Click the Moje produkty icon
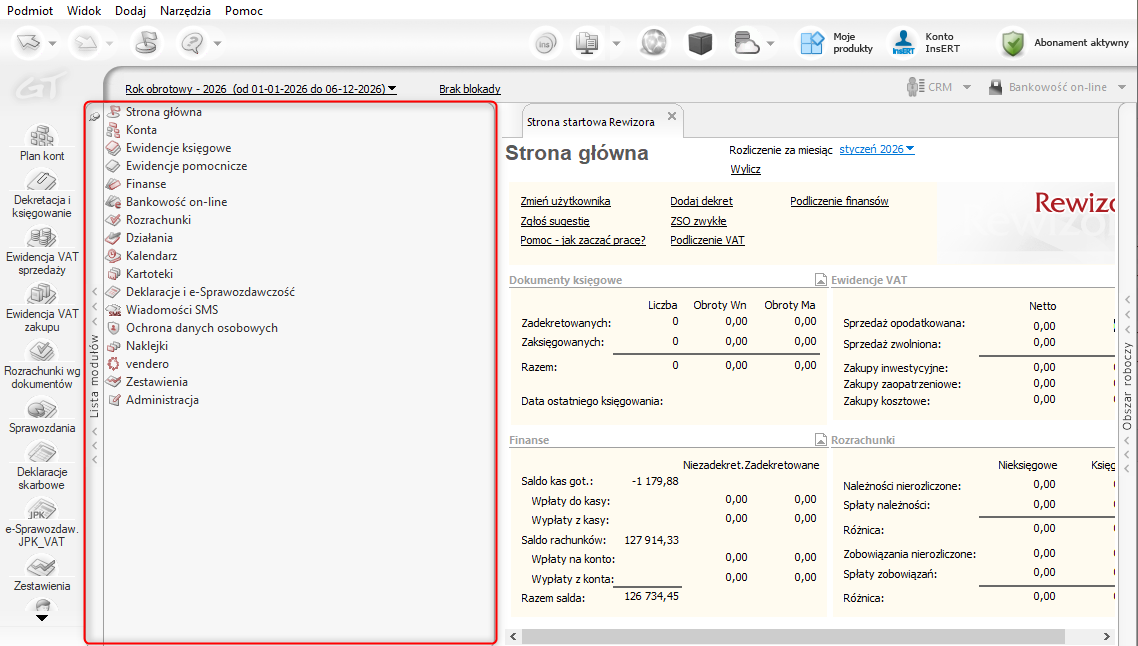Screen dimensions: 1138x646 812,43
